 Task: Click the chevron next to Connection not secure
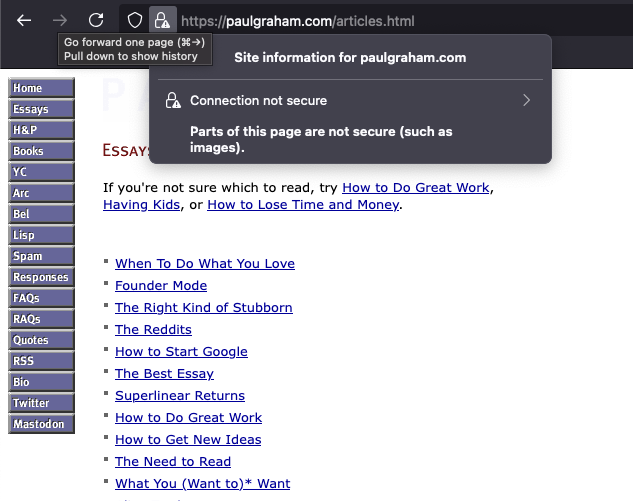click(x=526, y=100)
